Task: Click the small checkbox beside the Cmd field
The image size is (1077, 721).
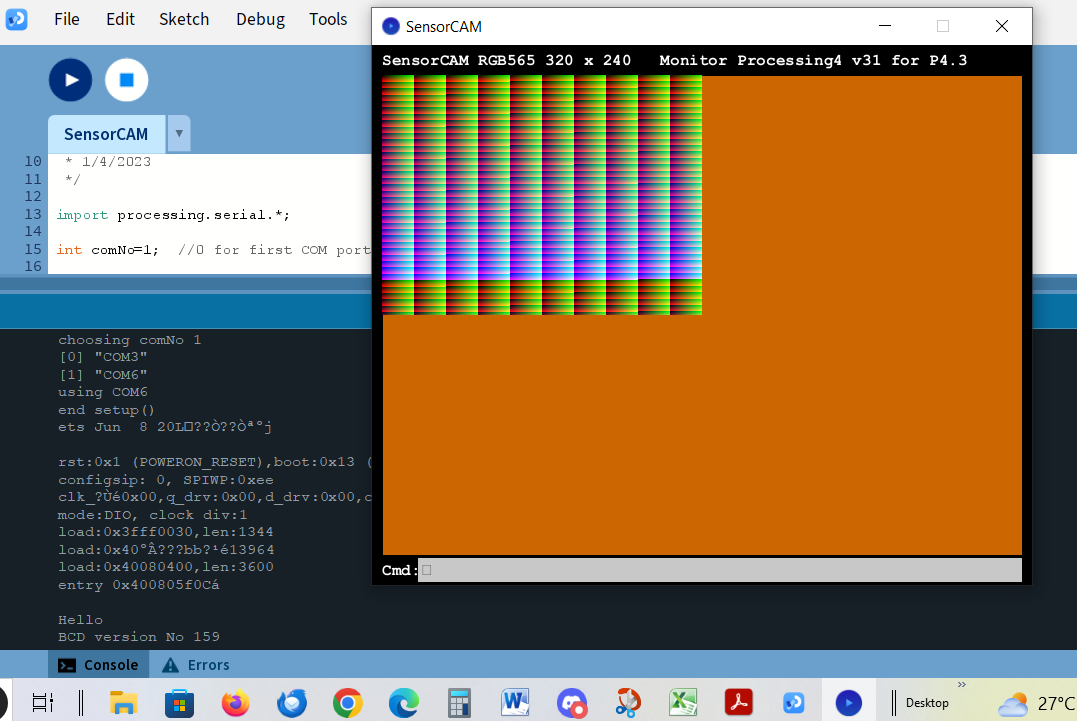Action: point(427,569)
